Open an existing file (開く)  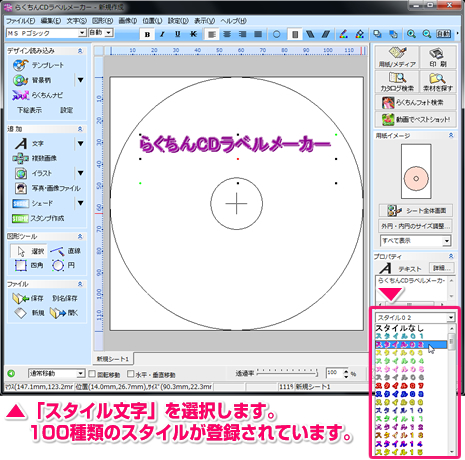64,313
